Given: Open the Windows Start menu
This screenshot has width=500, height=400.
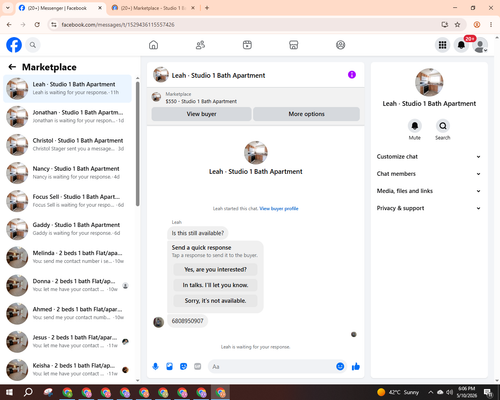Looking at the screenshot, I should [9, 392].
